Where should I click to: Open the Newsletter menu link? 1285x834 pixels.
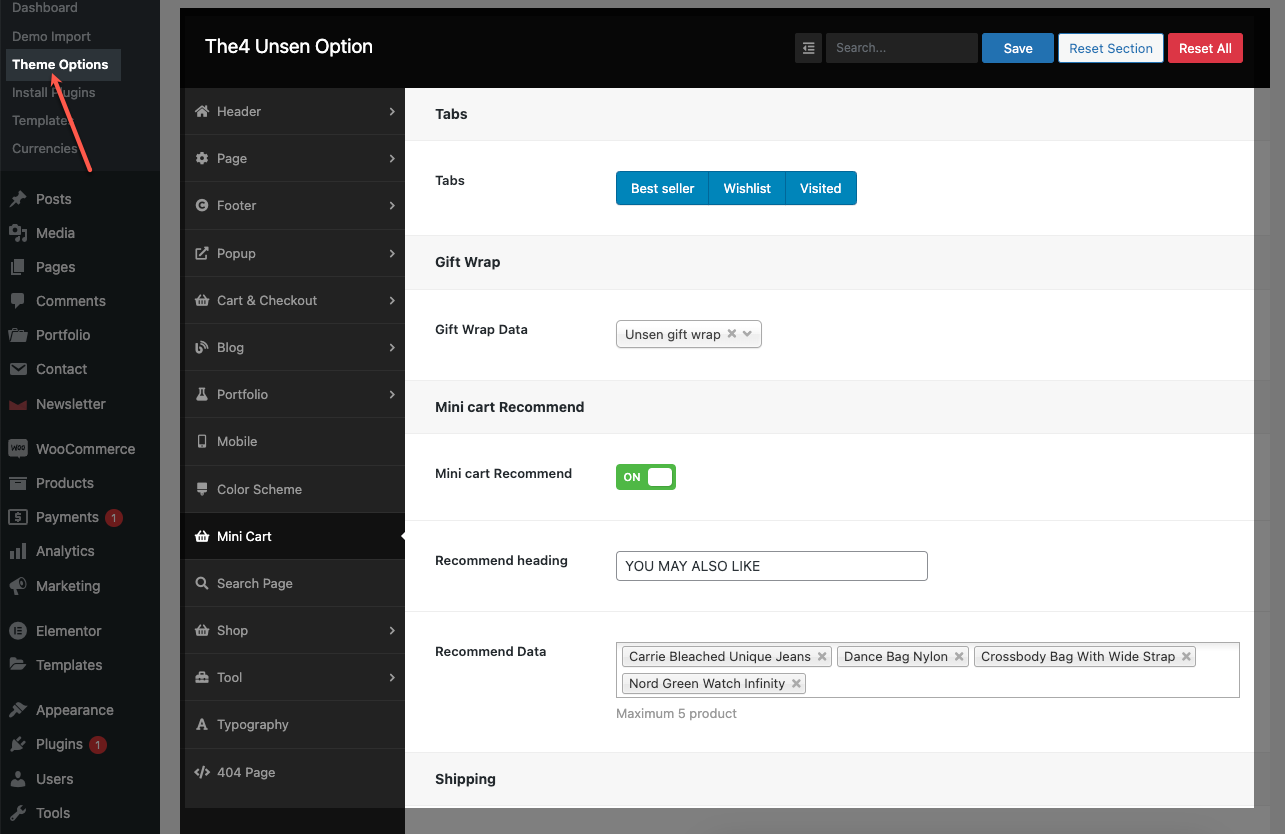pos(71,404)
